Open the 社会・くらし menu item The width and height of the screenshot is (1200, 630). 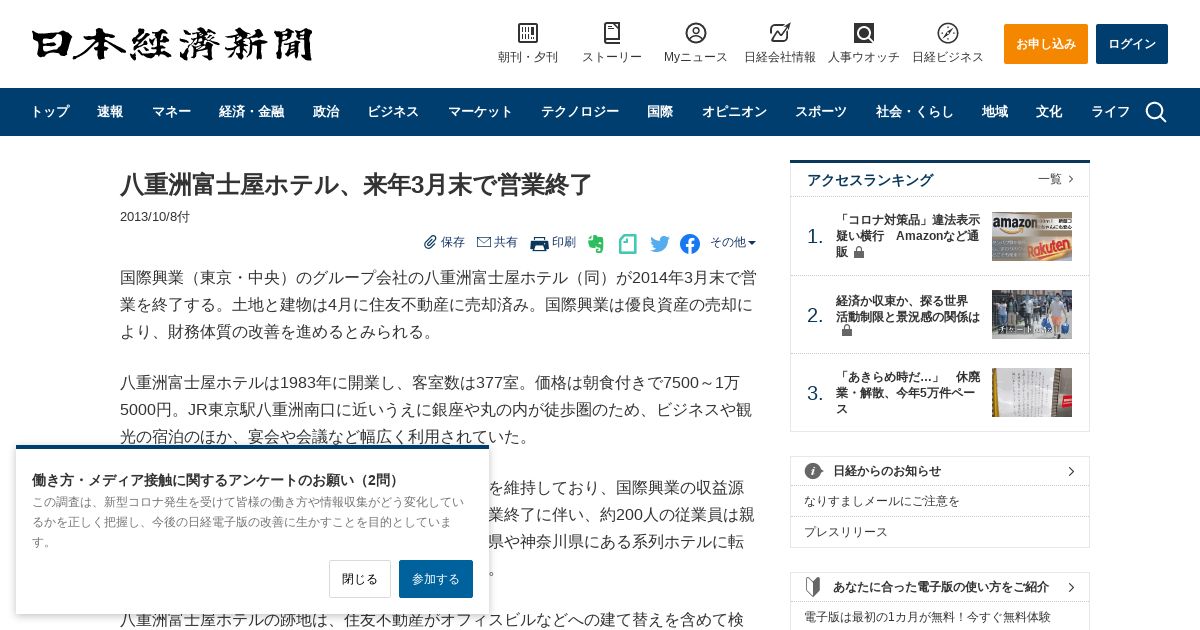[x=914, y=112]
